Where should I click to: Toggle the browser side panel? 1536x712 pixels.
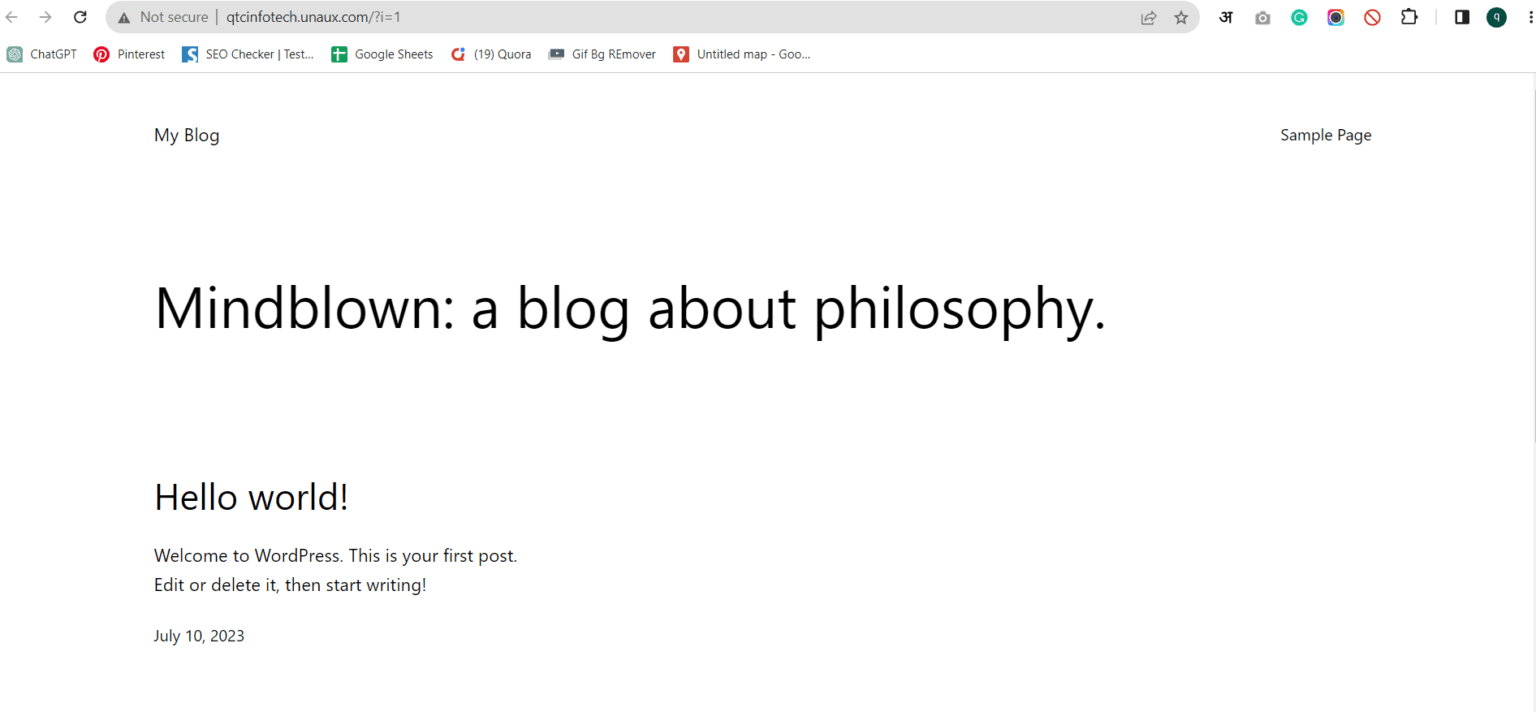coord(1462,17)
